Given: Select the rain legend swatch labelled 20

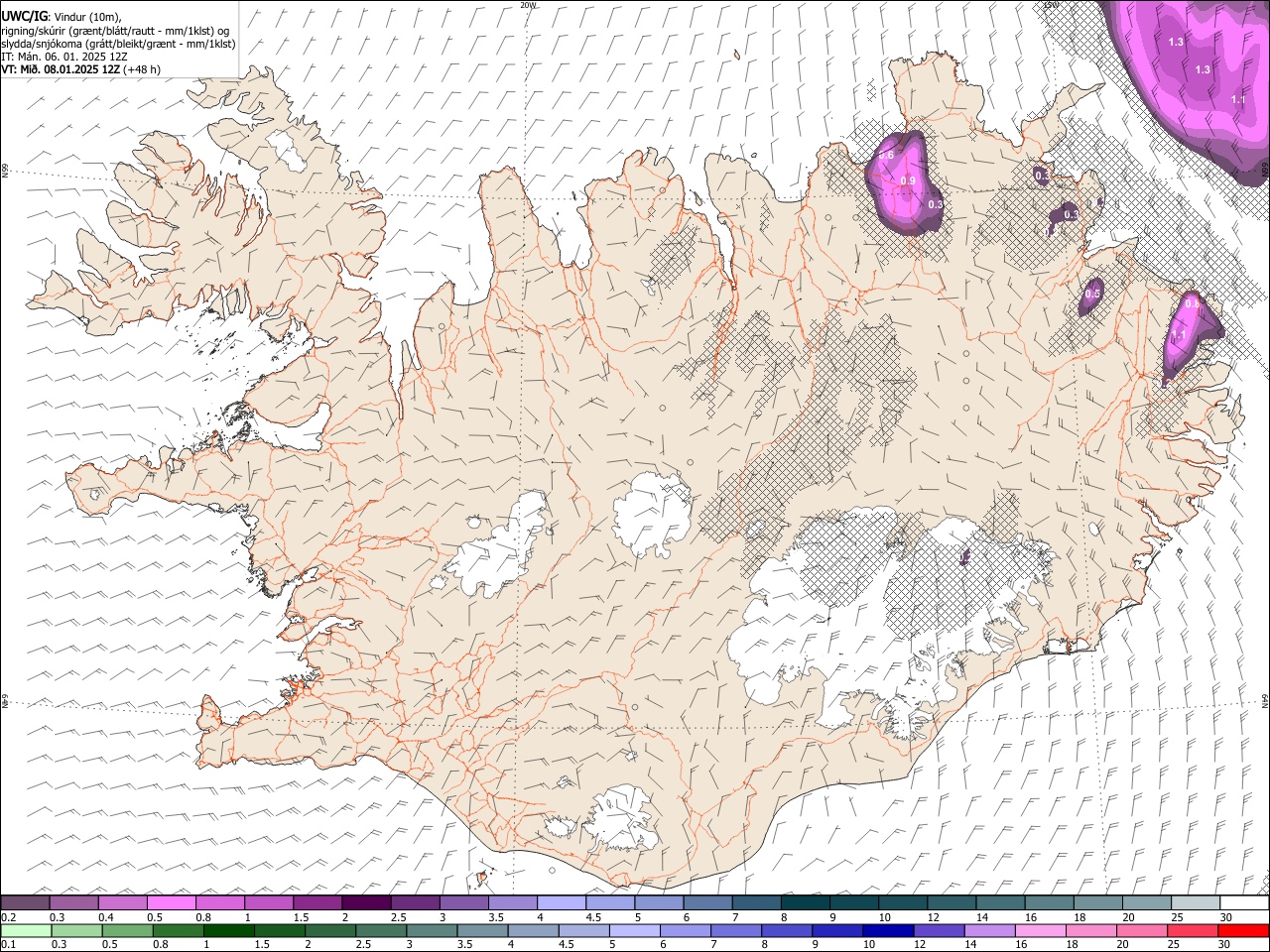Looking at the screenshot, I should tap(1140, 931).
